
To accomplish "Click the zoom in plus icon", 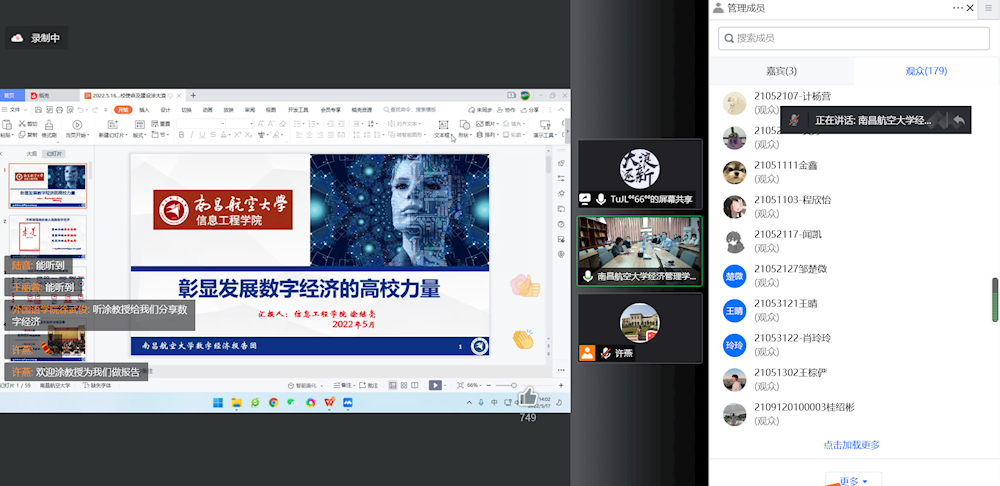I will (561, 385).
